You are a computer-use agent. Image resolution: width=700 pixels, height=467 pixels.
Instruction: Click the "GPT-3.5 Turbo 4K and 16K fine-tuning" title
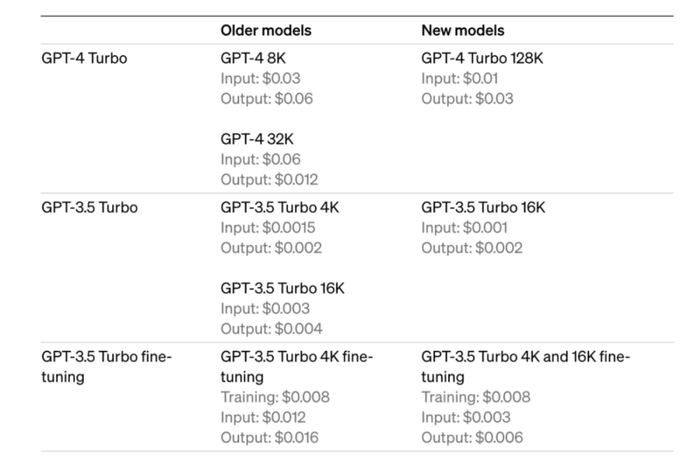(525, 367)
